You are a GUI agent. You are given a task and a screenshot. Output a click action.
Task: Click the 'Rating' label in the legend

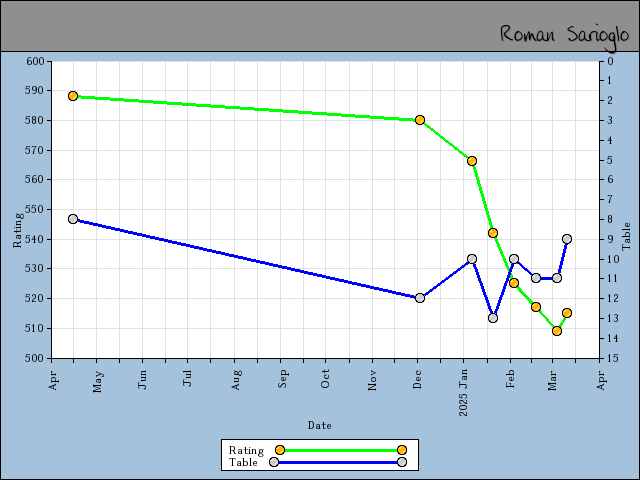(246, 450)
